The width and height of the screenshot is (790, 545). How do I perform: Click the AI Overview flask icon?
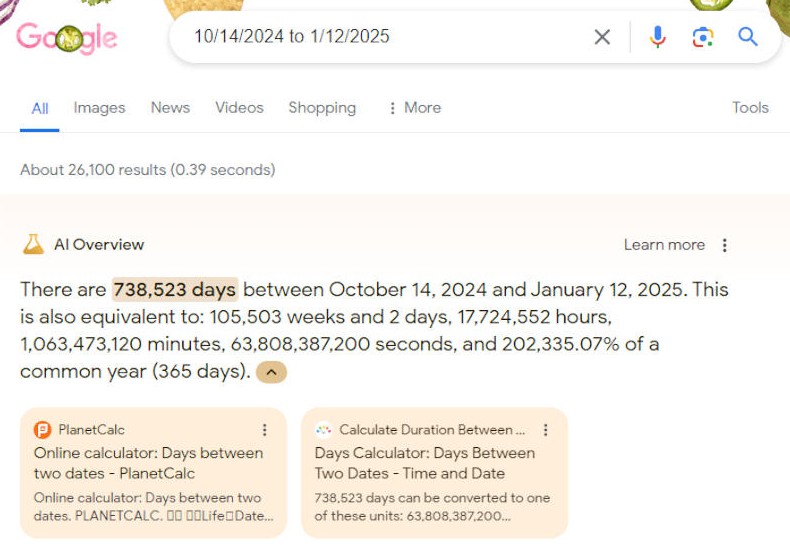click(33, 244)
